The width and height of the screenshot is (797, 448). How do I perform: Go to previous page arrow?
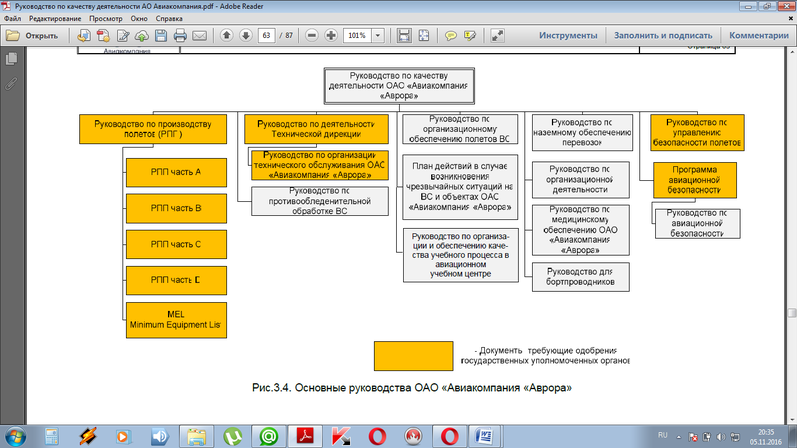(x=227, y=35)
